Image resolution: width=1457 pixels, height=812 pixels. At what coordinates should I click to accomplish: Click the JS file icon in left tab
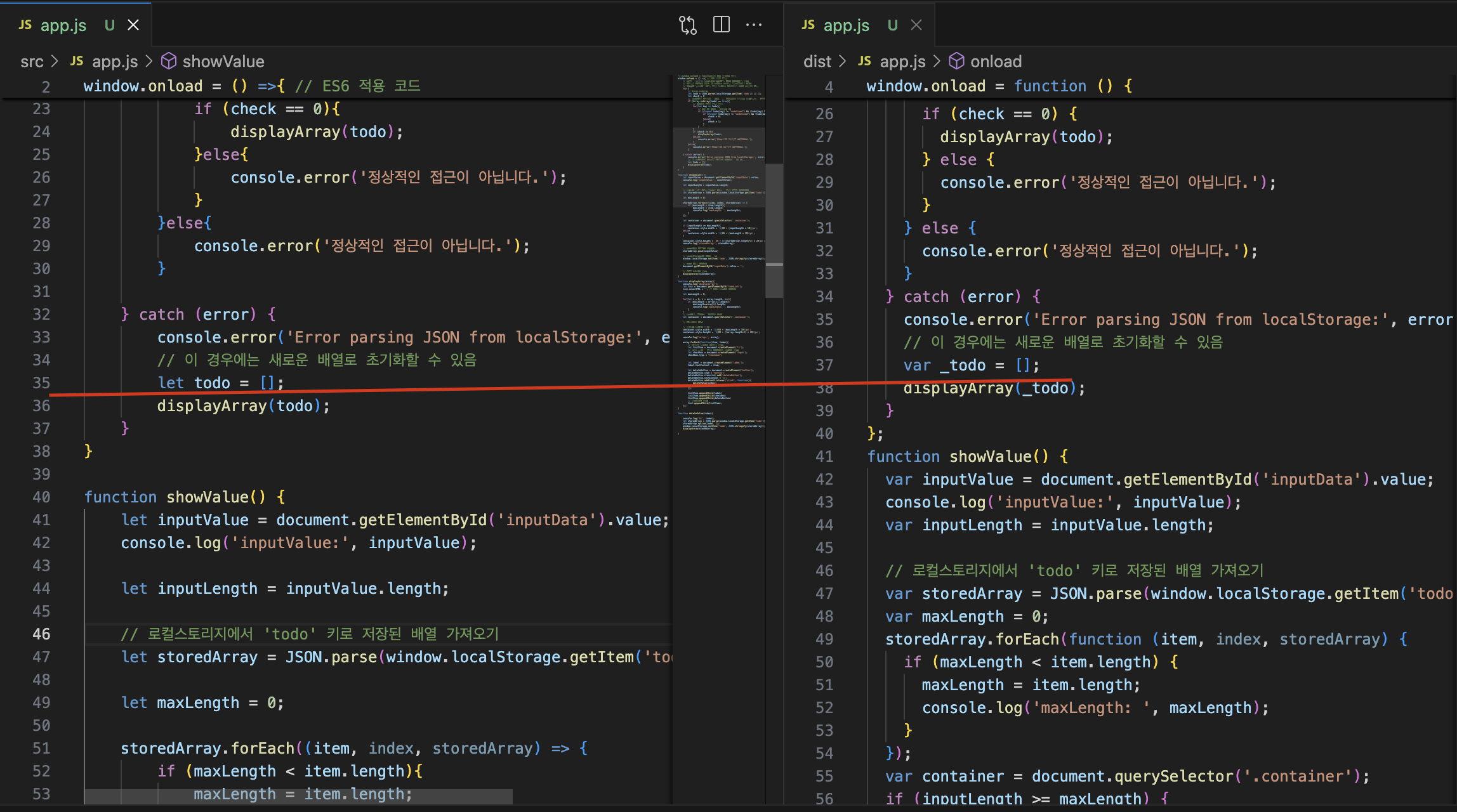(x=25, y=25)
